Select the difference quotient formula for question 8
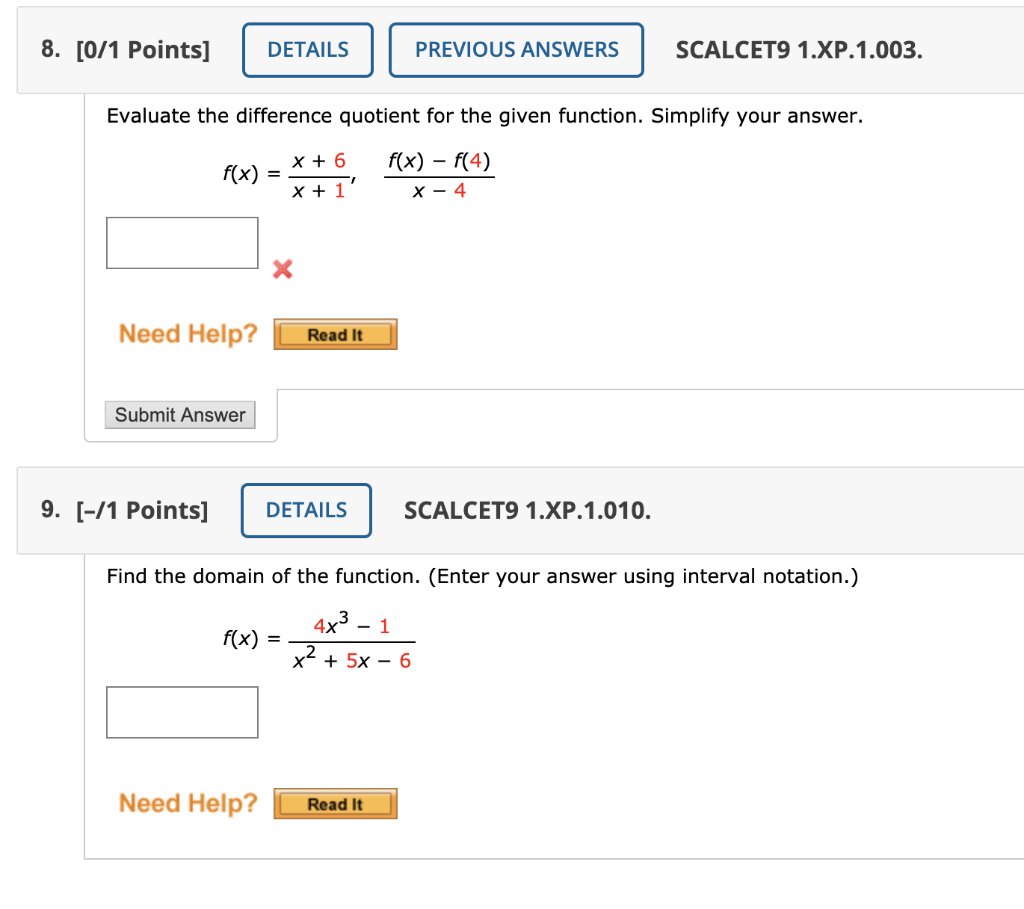 coord(438,172)
